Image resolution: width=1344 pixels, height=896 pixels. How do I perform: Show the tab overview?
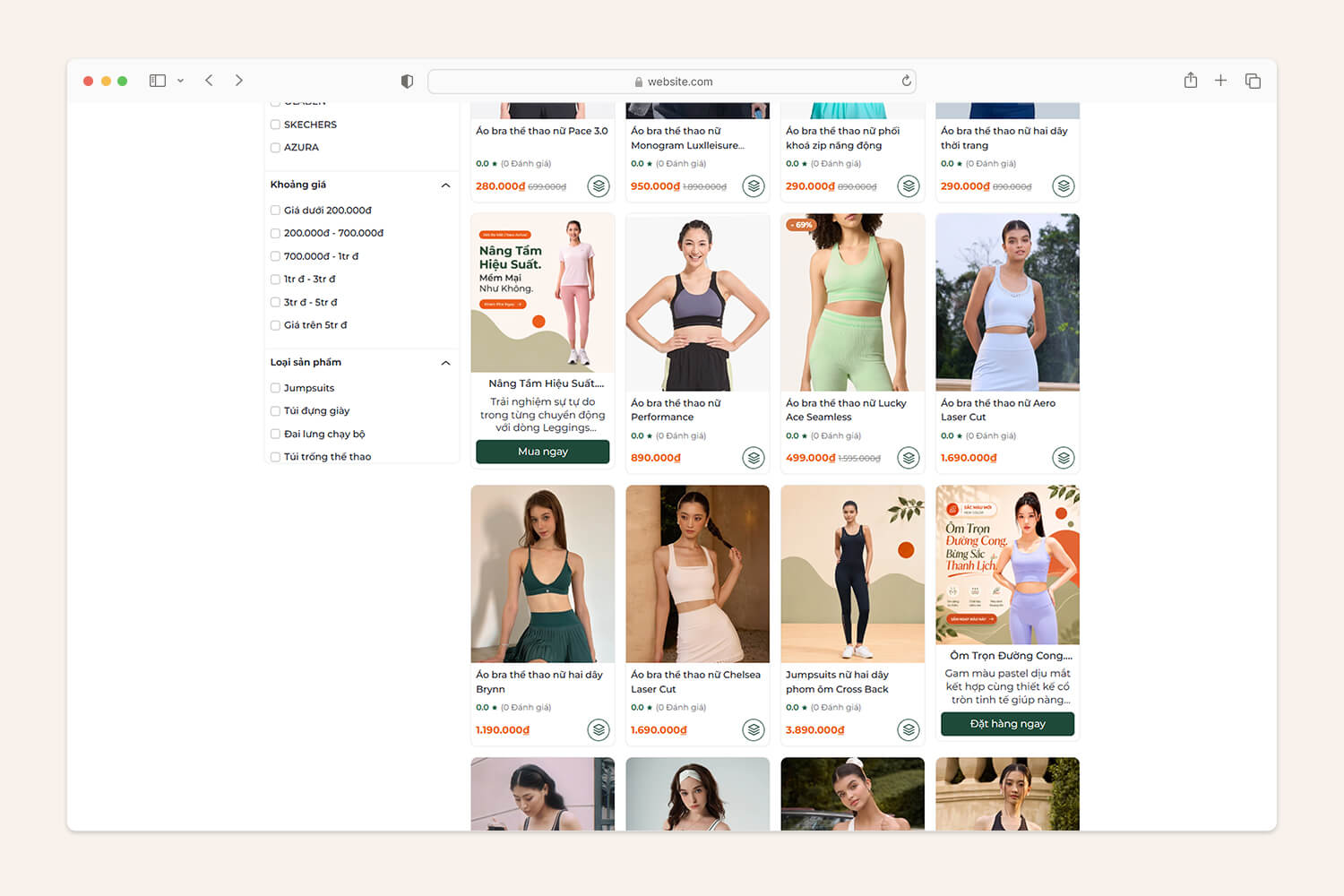point(1253,81)
